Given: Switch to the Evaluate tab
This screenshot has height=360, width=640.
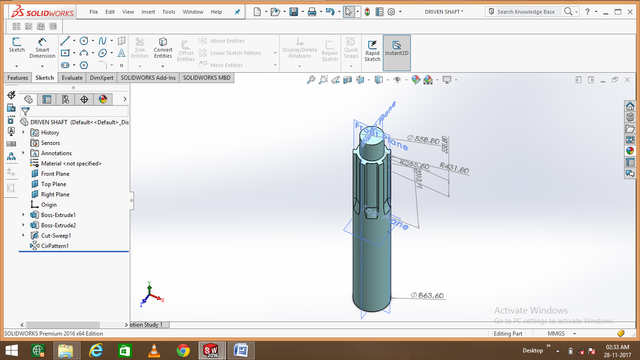Looking at the screenshot, I should click(x=72, y=78).
